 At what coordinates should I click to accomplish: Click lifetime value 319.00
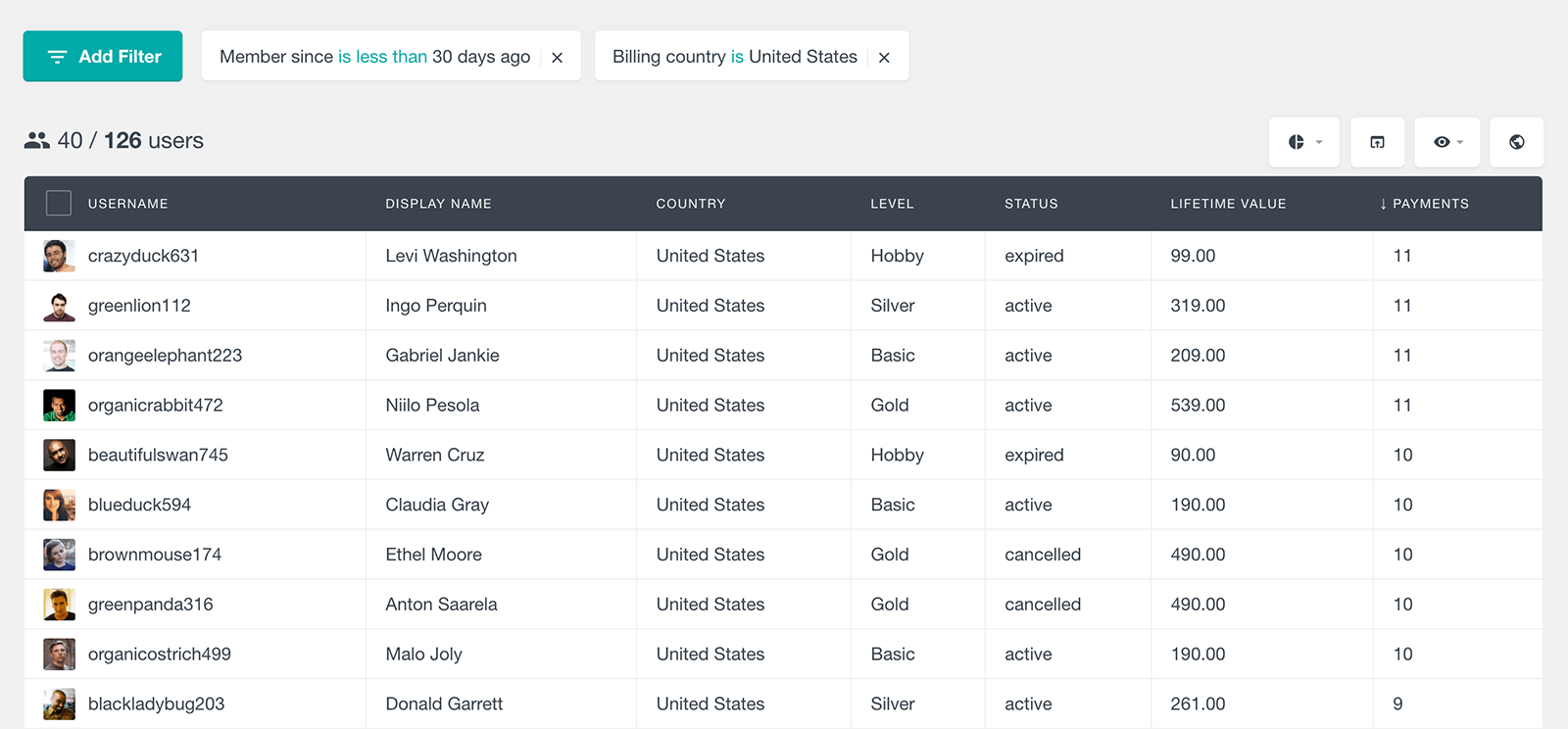[1198, 306]
